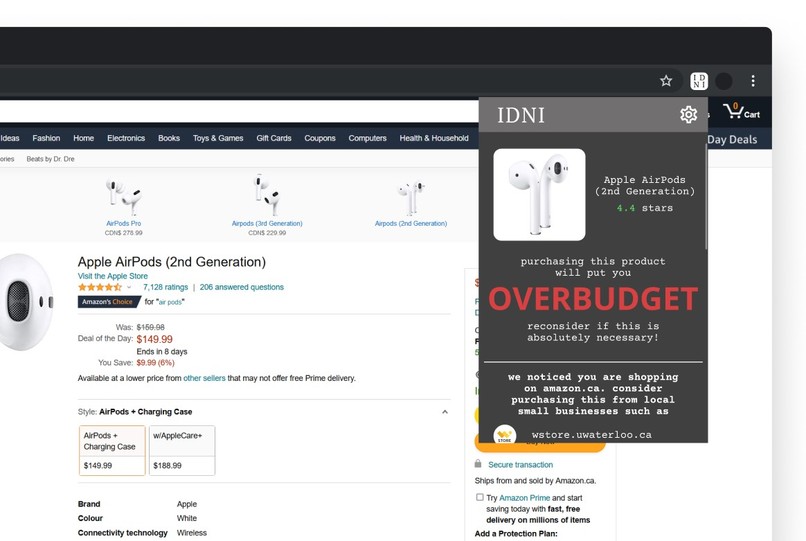Click the 4.4 stars rating in IDNI popup

pos(645,208)
